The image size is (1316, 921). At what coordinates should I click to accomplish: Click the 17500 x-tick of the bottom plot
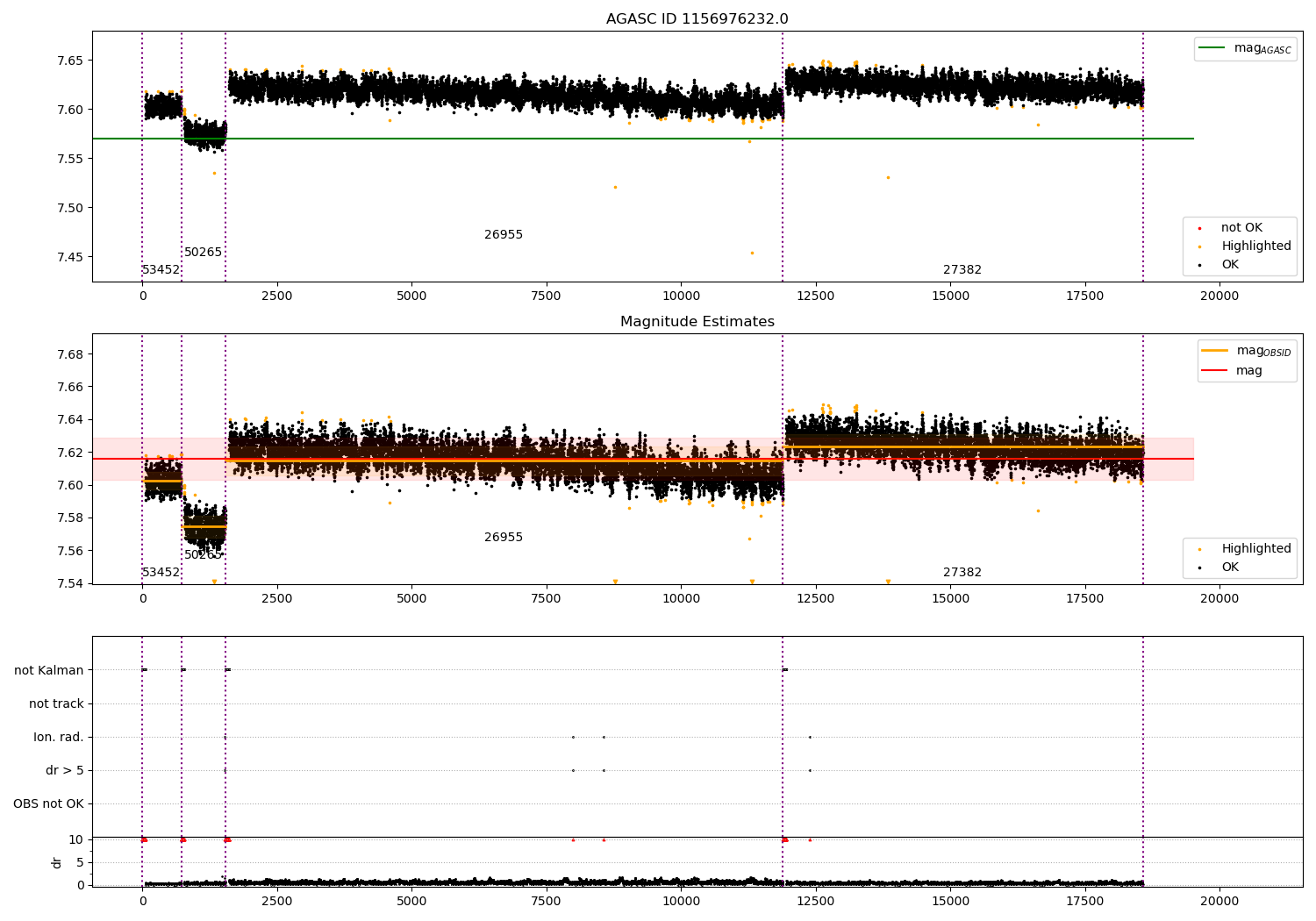[x=1085, y=901]
